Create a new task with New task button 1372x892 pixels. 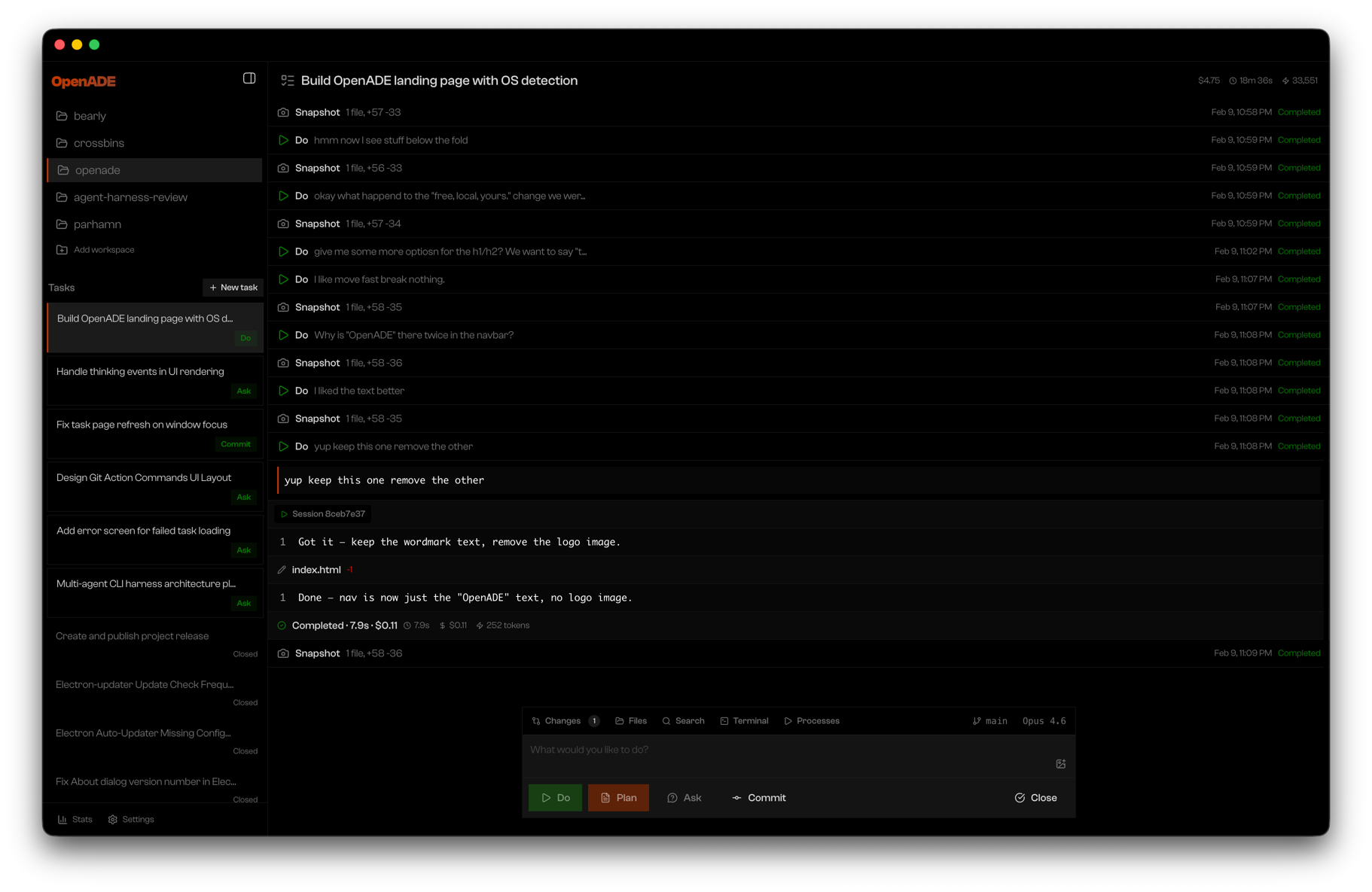click(233, 287)
